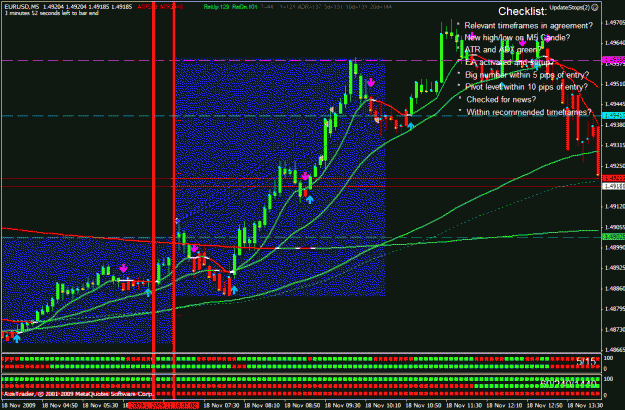Select the UpdateStops(2) expert label
Image resolution: width=625 pixels, height=410 pixels.
570,8
